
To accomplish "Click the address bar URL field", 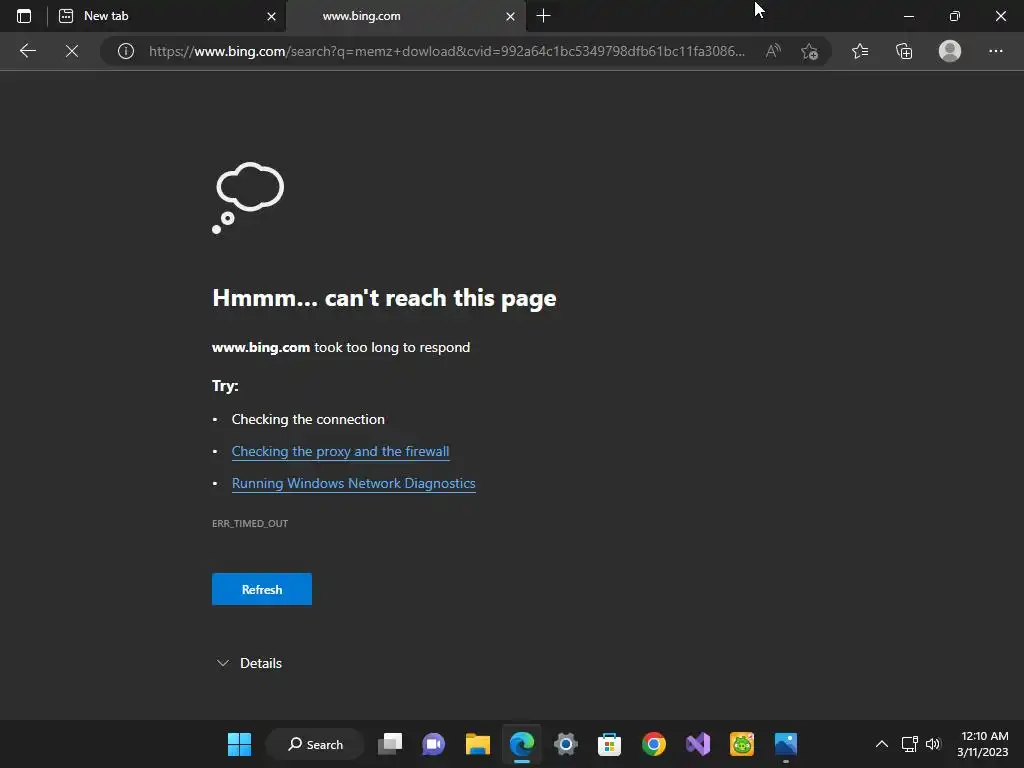I will point(447,51).
